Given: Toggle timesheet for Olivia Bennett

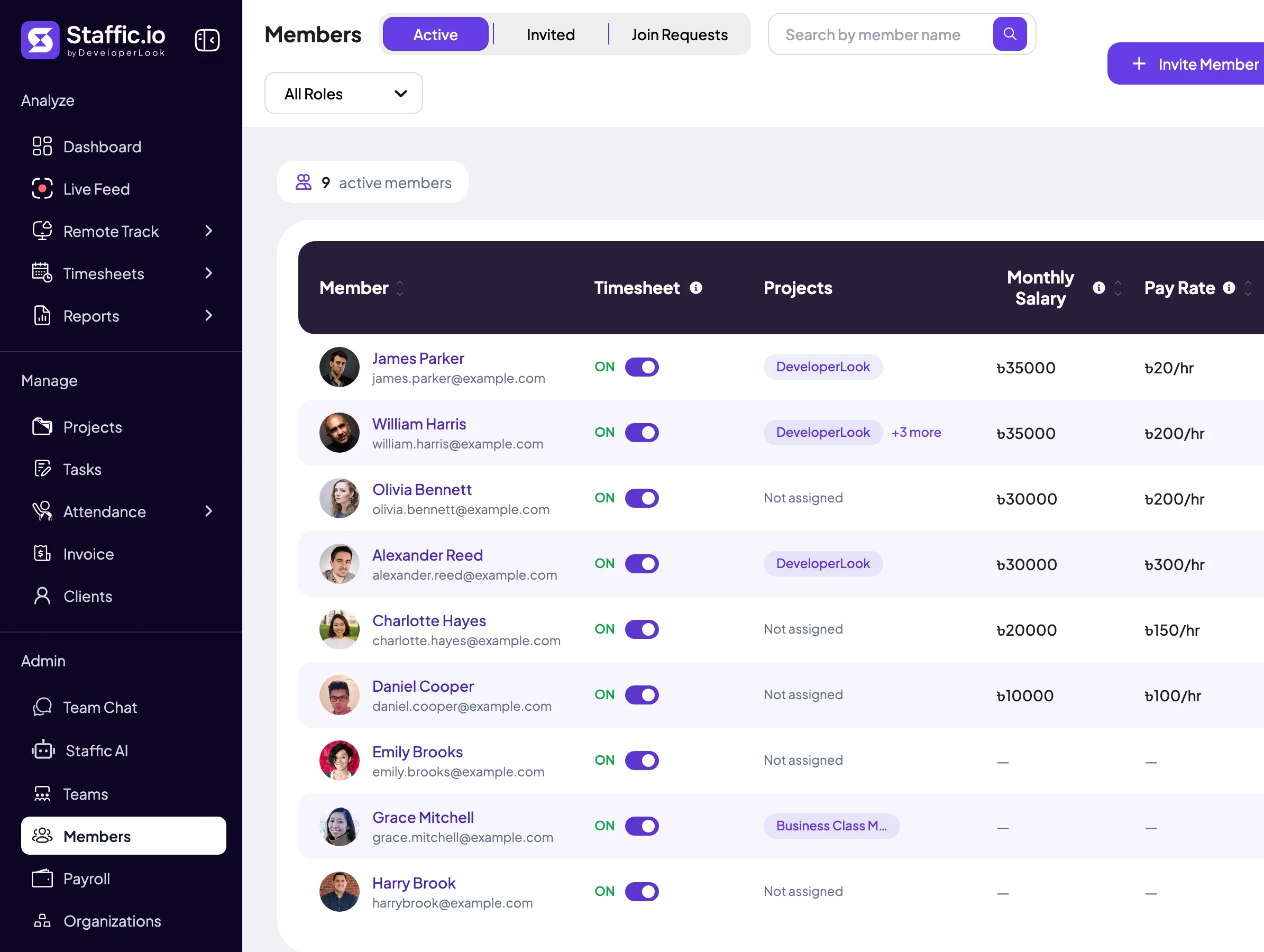Looking at the screenshot, I should tap(642, 498).
